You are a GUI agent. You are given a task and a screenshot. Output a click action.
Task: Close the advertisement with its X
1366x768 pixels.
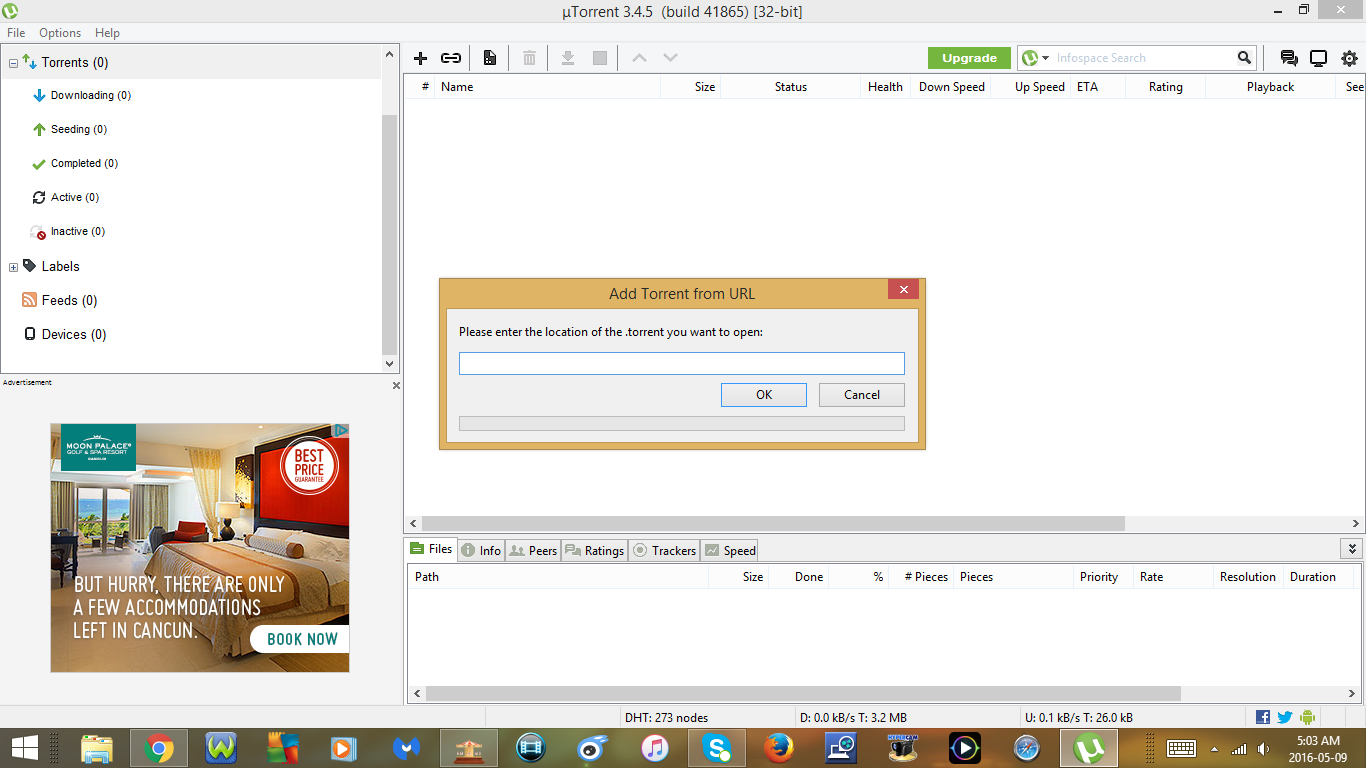click(396, 385)
